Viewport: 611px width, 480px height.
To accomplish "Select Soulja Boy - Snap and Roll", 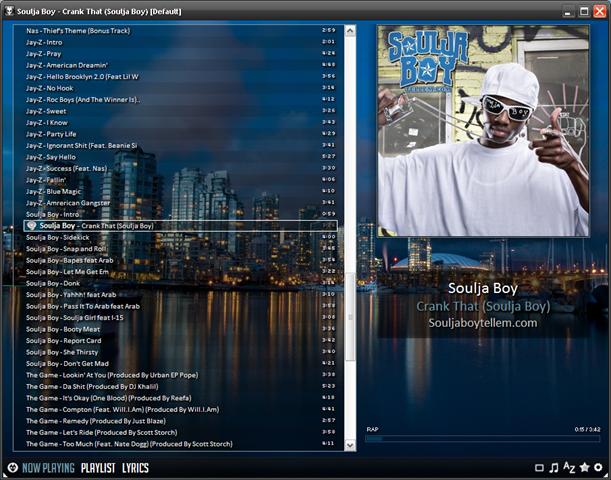I will (x=180, y=249).
